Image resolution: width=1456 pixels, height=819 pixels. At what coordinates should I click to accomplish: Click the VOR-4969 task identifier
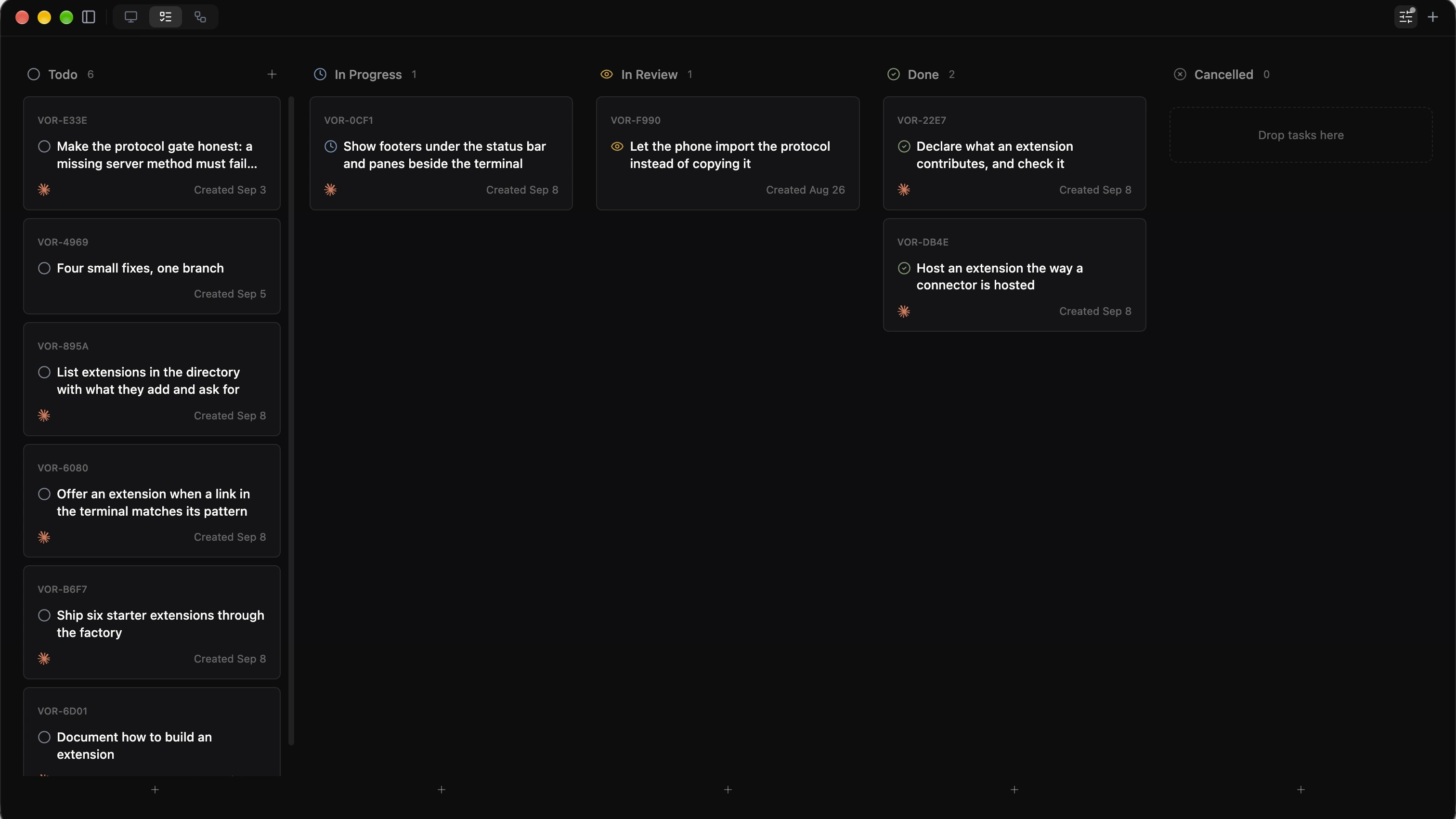pos(63,242)
